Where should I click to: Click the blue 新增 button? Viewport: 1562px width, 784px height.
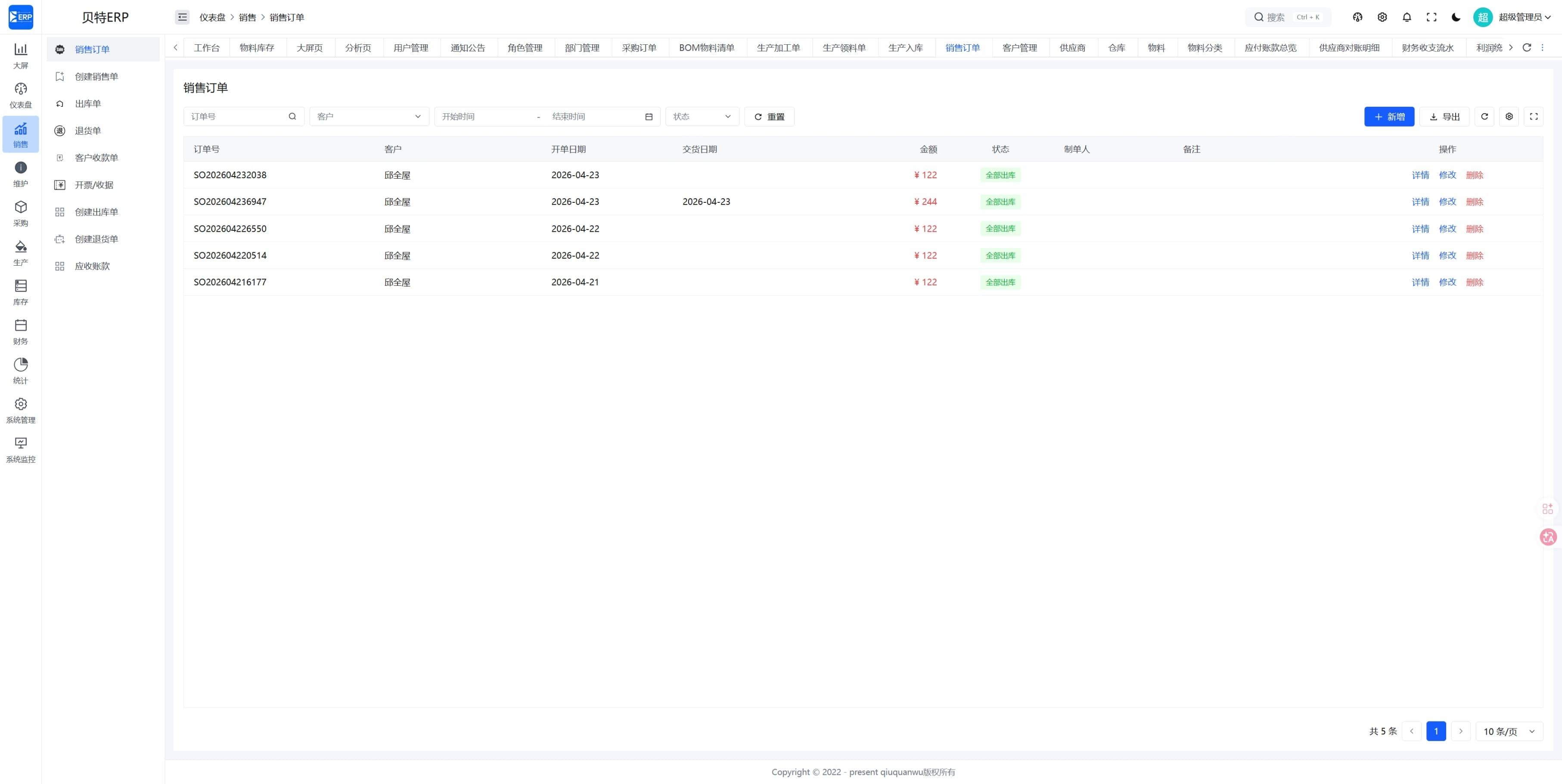point(1389,116)
